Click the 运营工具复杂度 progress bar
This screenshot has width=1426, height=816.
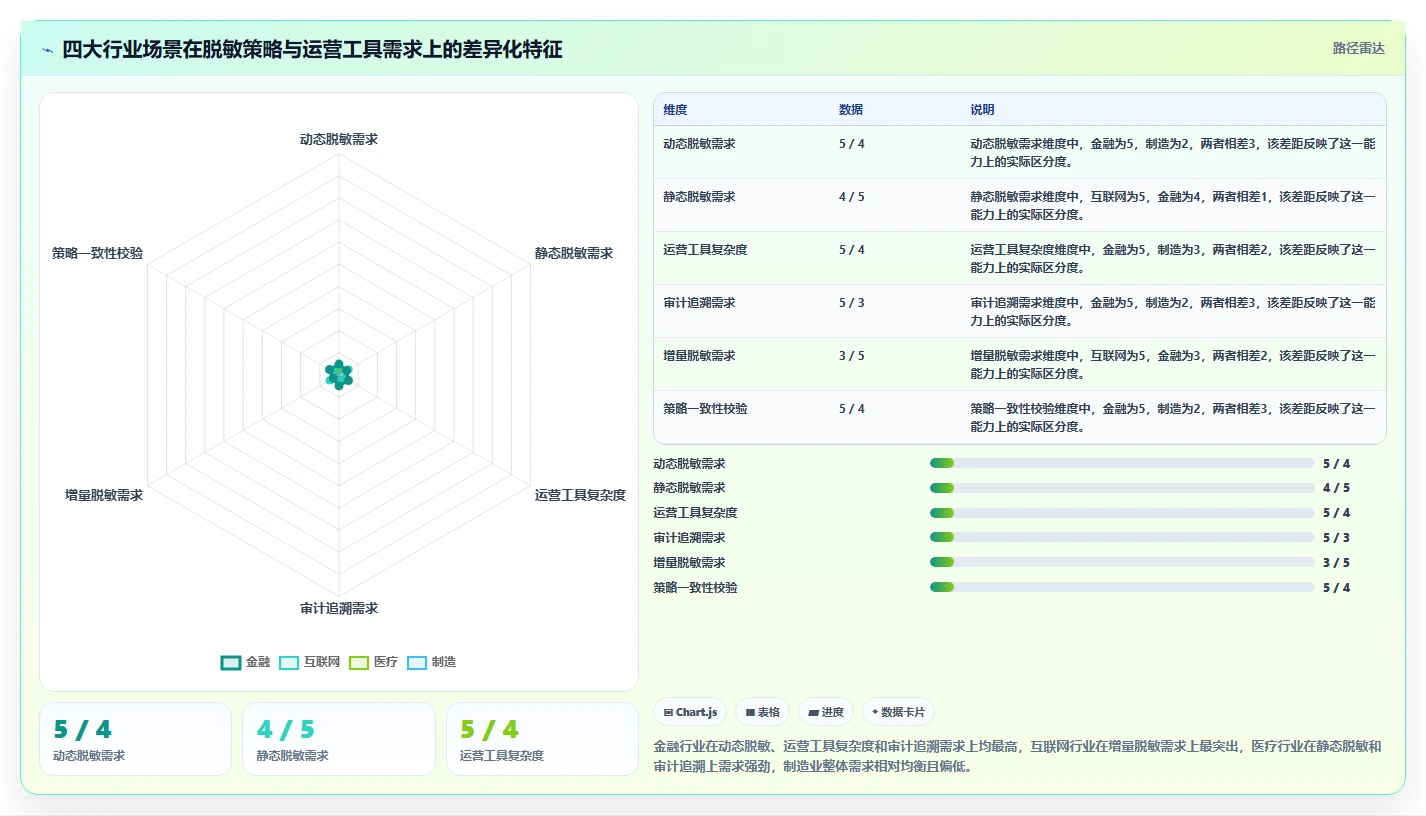[x=1122, y=513]
